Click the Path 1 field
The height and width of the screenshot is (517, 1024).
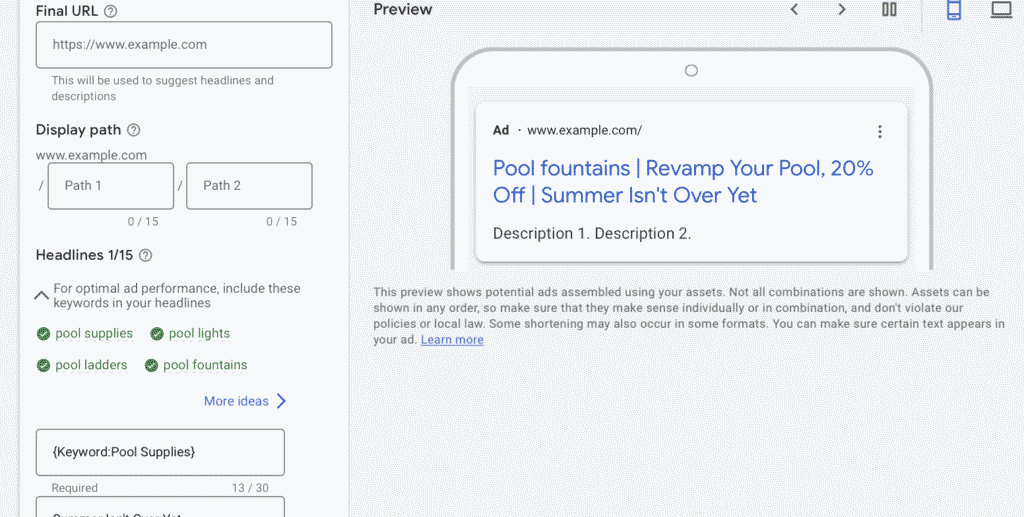111,186
